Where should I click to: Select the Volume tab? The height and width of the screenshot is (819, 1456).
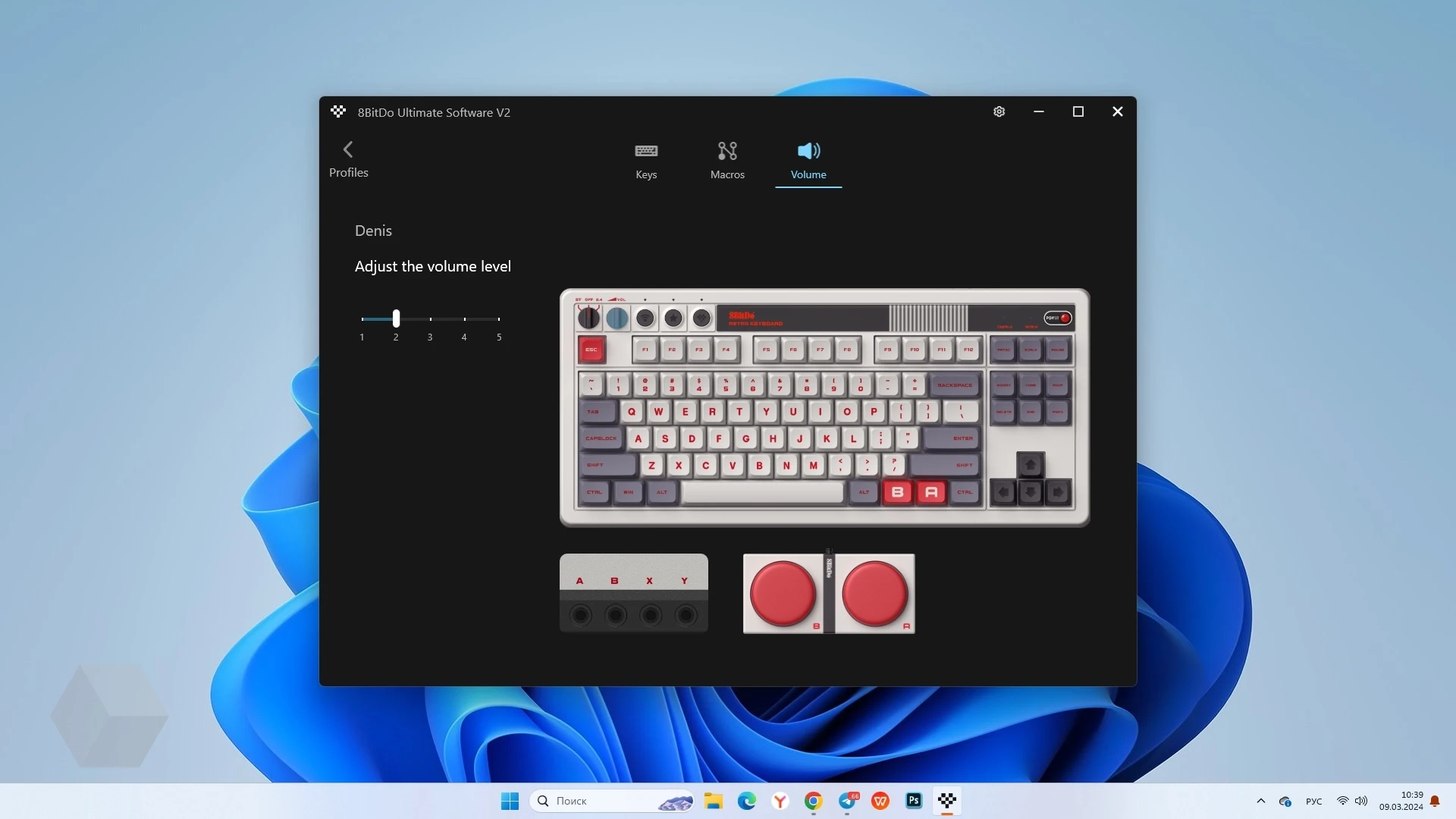[808, 162]
